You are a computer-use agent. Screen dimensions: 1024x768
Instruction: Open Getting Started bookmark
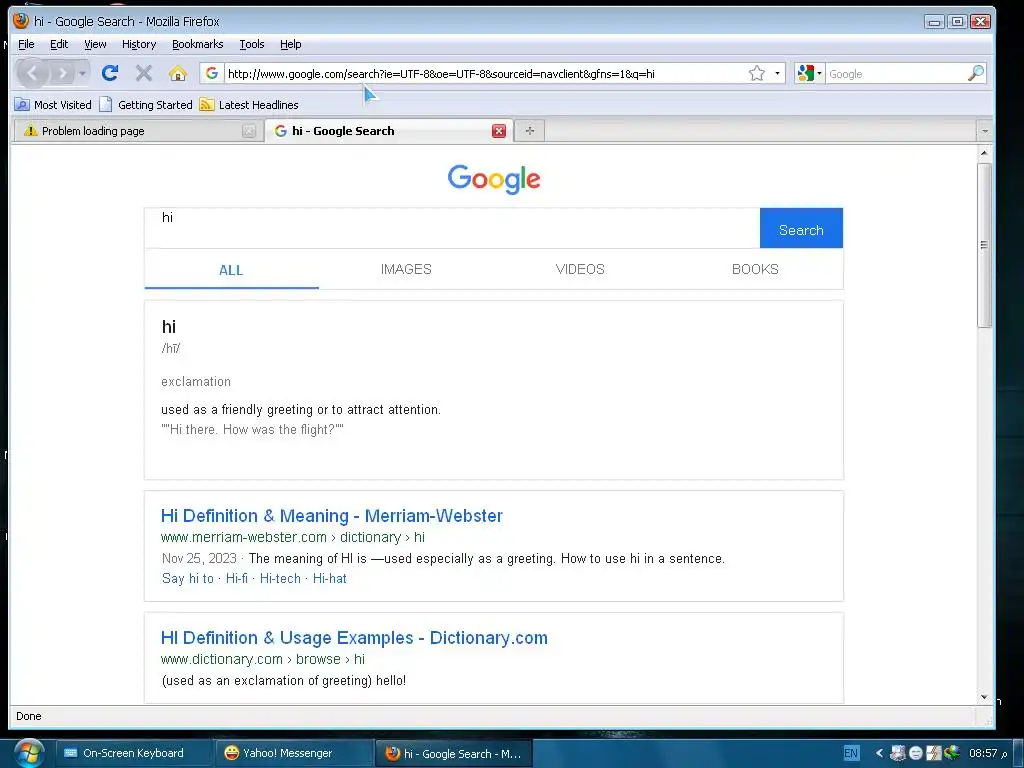pyautogui.click(x=146, y=104)
